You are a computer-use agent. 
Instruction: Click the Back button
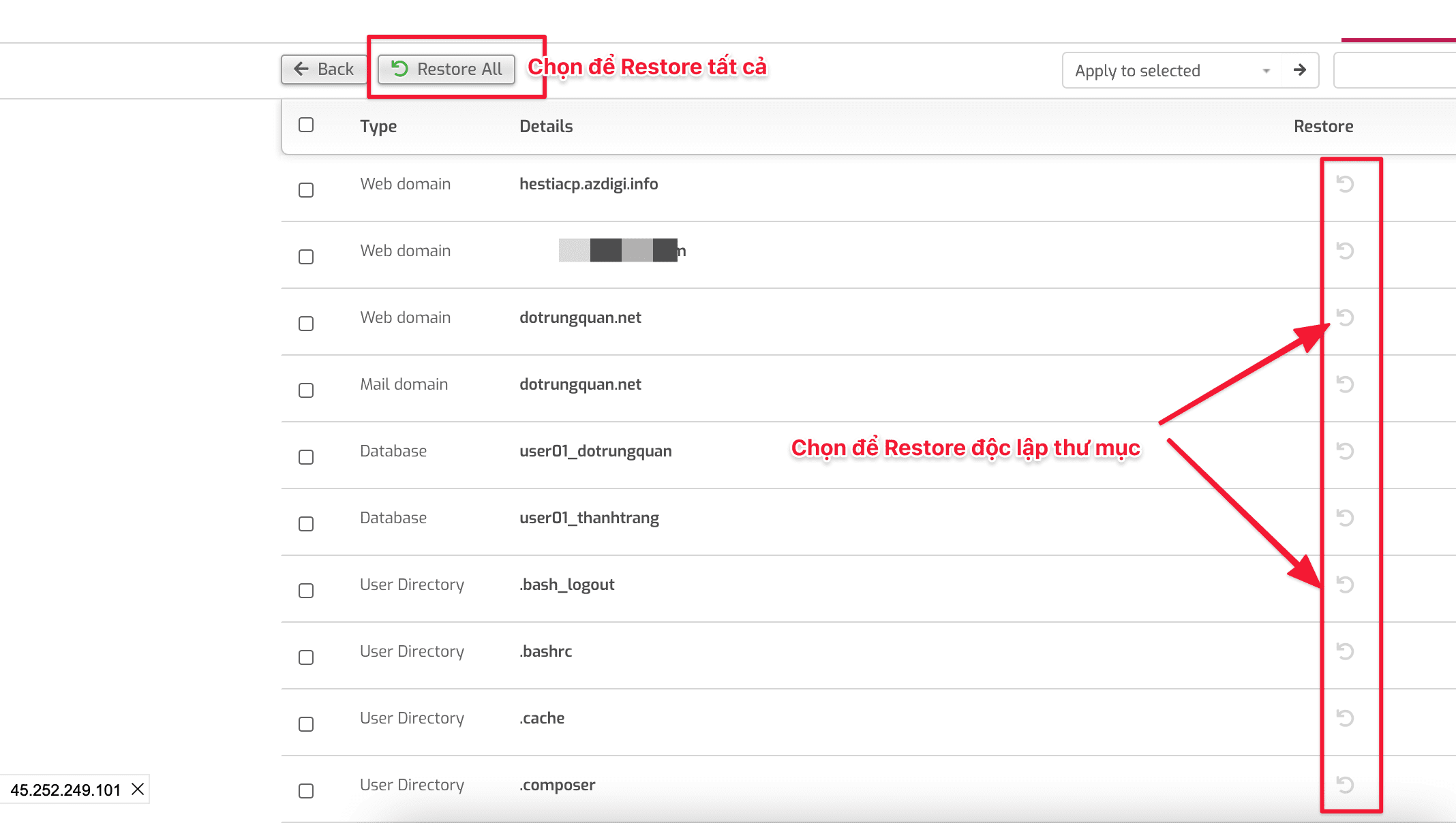(x=324, y=68)
